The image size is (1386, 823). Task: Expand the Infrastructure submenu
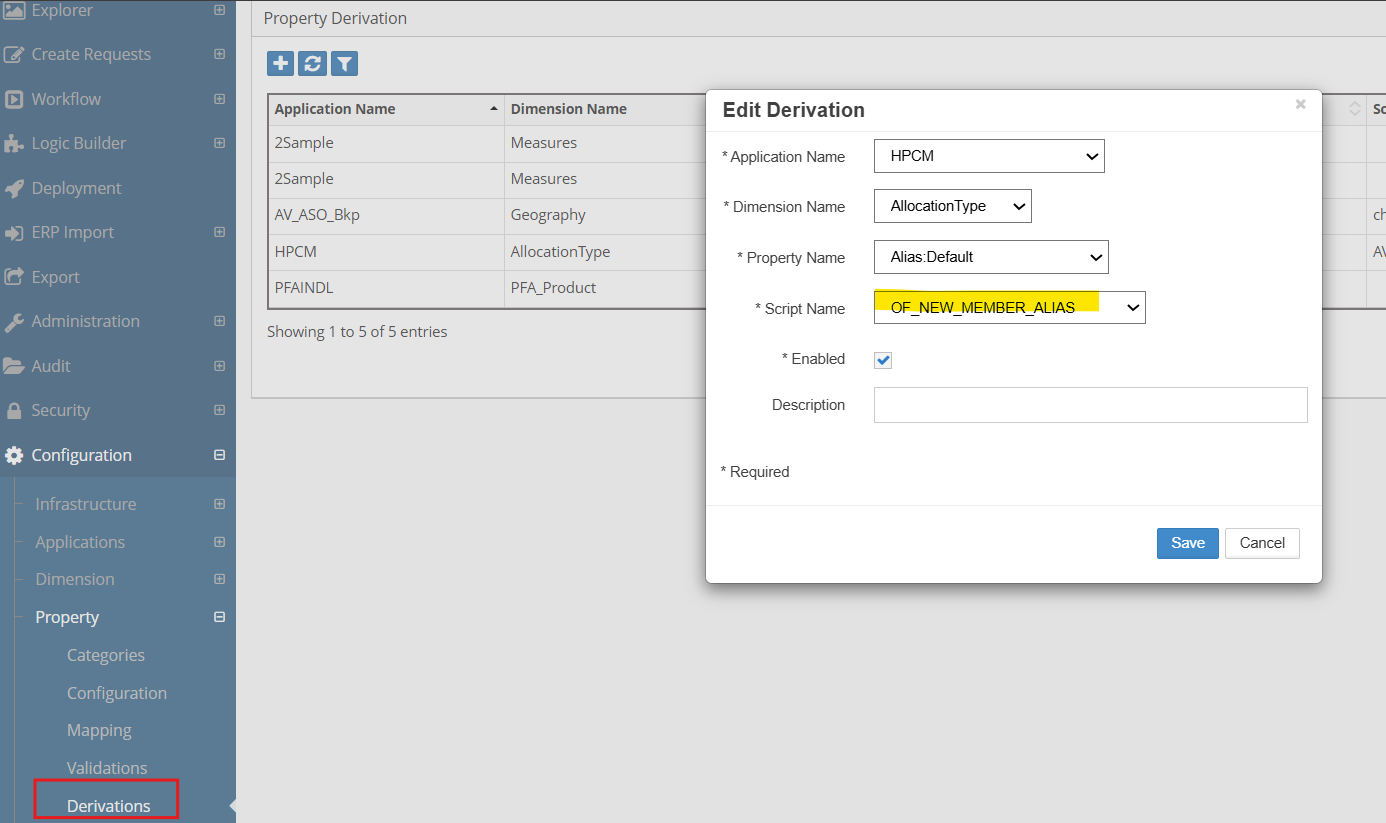click(220, 504)
